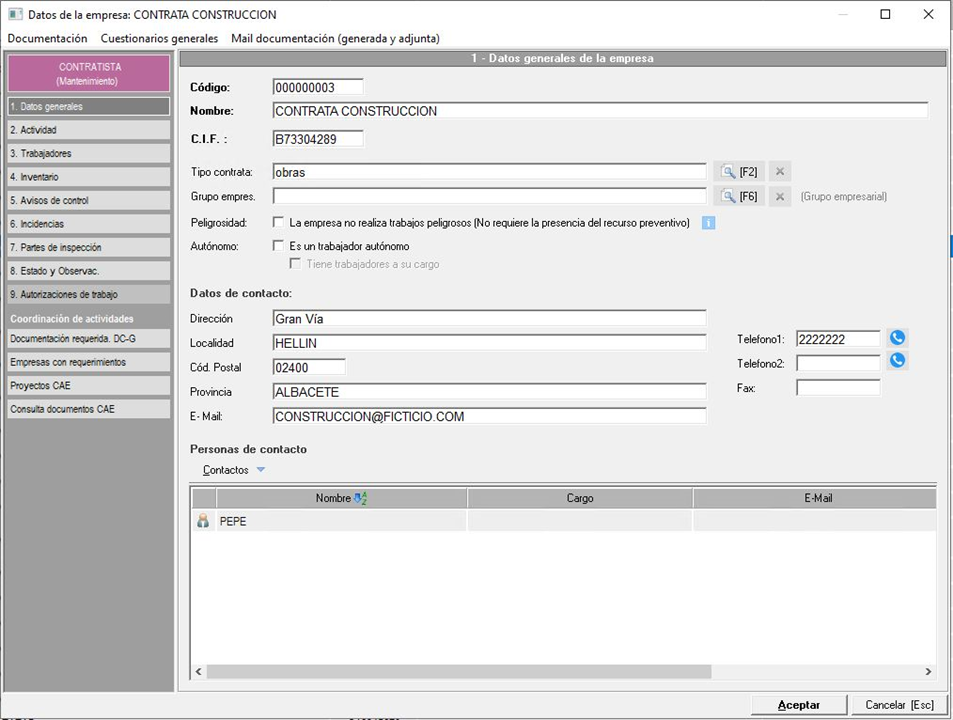Clear the Tipo contrata field with X icon

[780, 172]
